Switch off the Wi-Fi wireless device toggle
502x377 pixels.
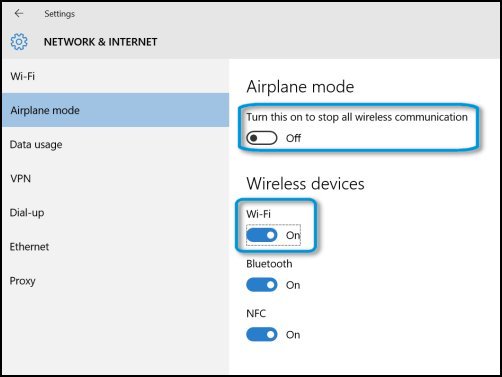[x=262, y=235]
